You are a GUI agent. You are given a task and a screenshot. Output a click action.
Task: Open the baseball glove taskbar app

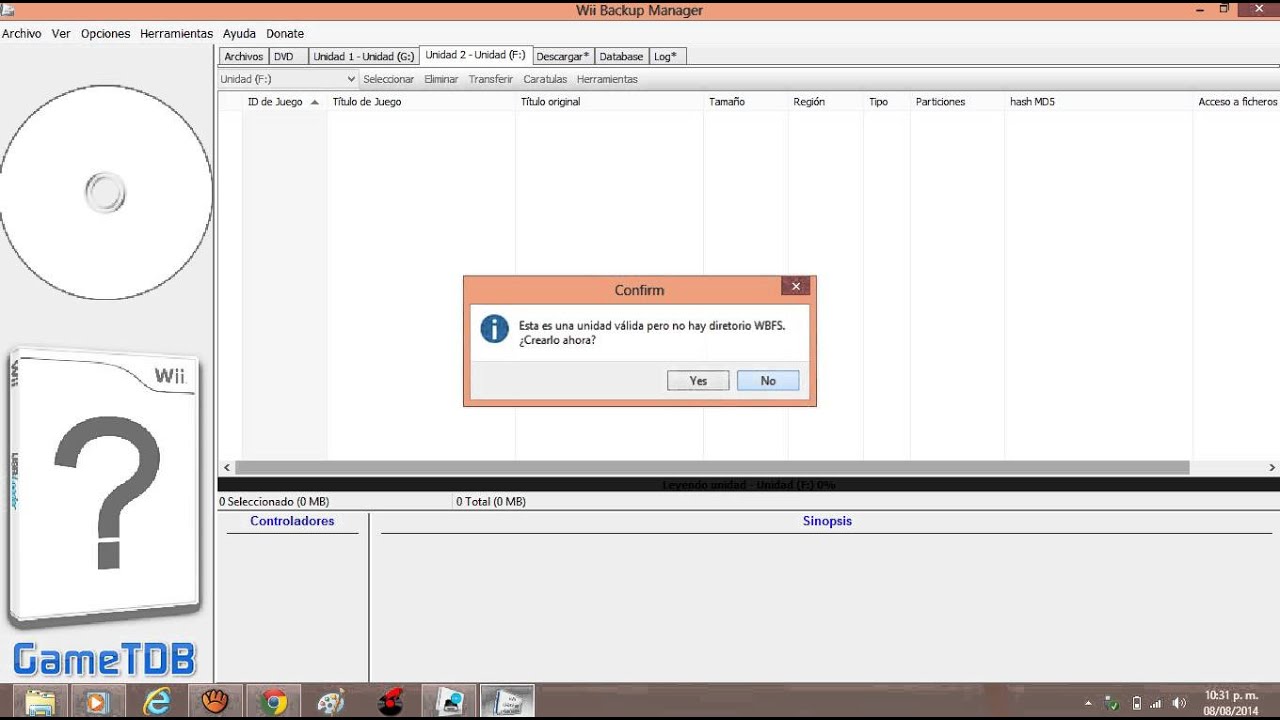tap(215, 702)
